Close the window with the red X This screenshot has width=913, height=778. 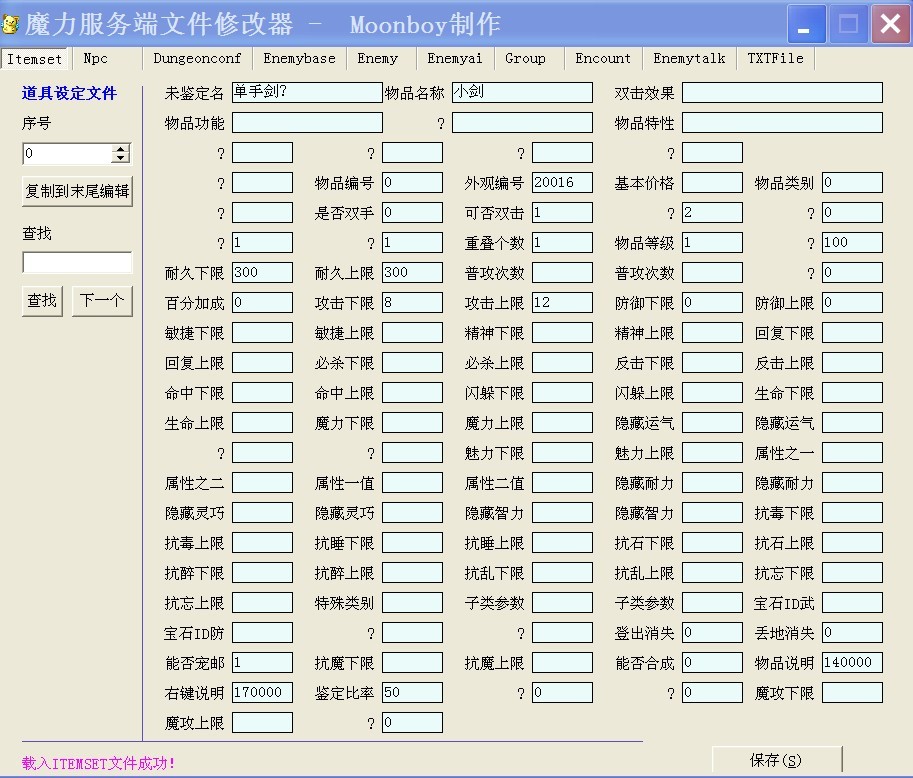click(x=889, y=24)
